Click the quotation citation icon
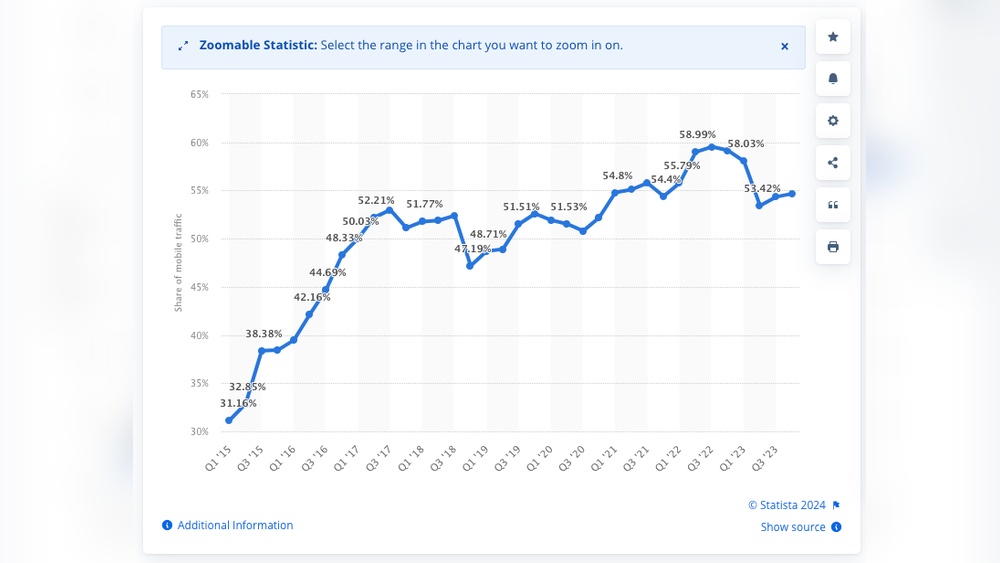The height and width of the screenshot is (563, 1000). [833, 205]
